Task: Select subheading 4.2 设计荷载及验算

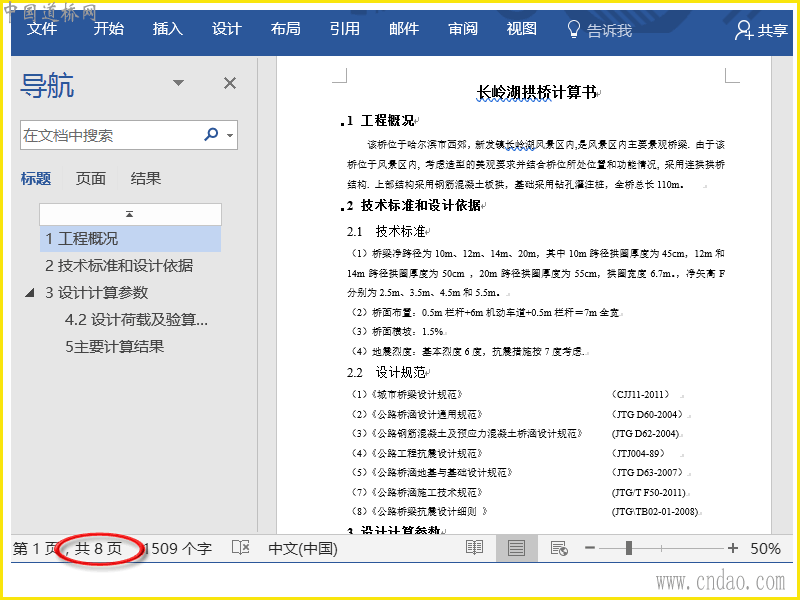Action: point(136,320)
